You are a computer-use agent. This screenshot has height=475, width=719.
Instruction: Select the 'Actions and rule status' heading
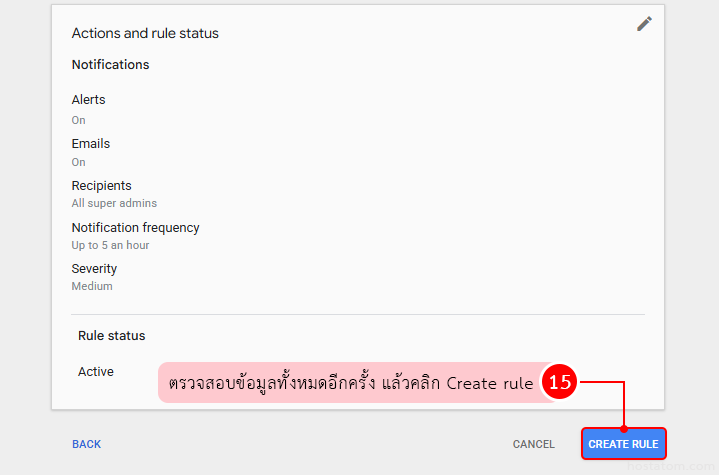145,33
